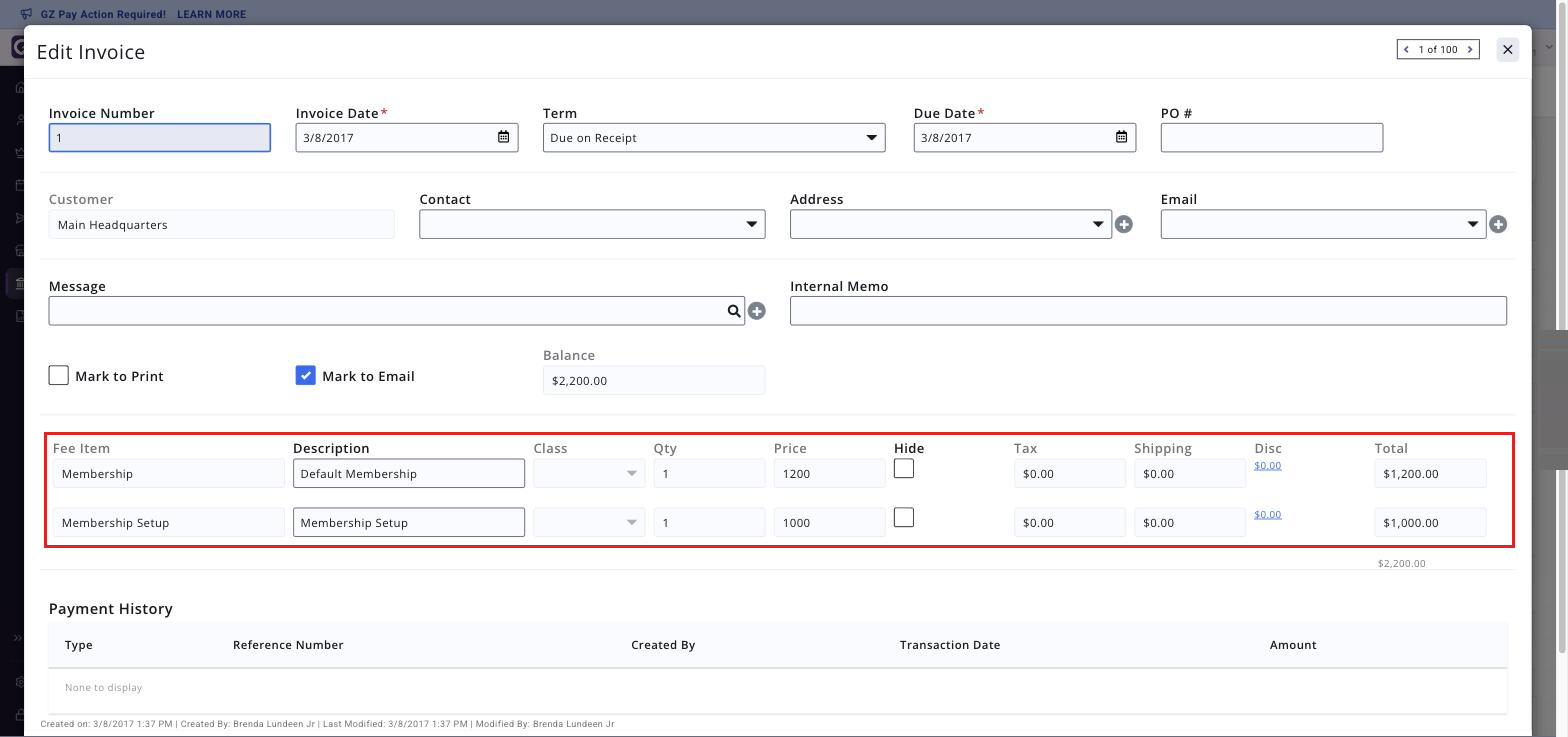The width and height of the screenshot is (1568, 737).
Task: Edit the Membership Setup description field
Action: [409, 522]
